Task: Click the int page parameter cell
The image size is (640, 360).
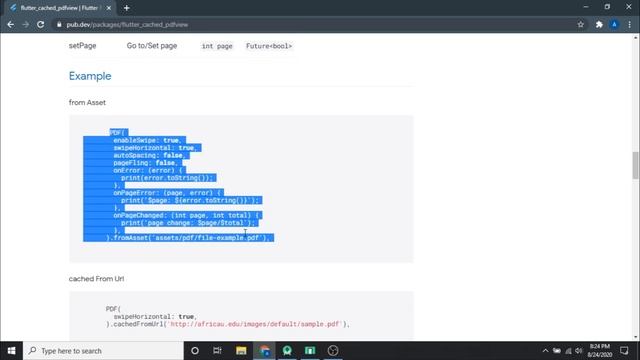Action: [x=217, y=46]
